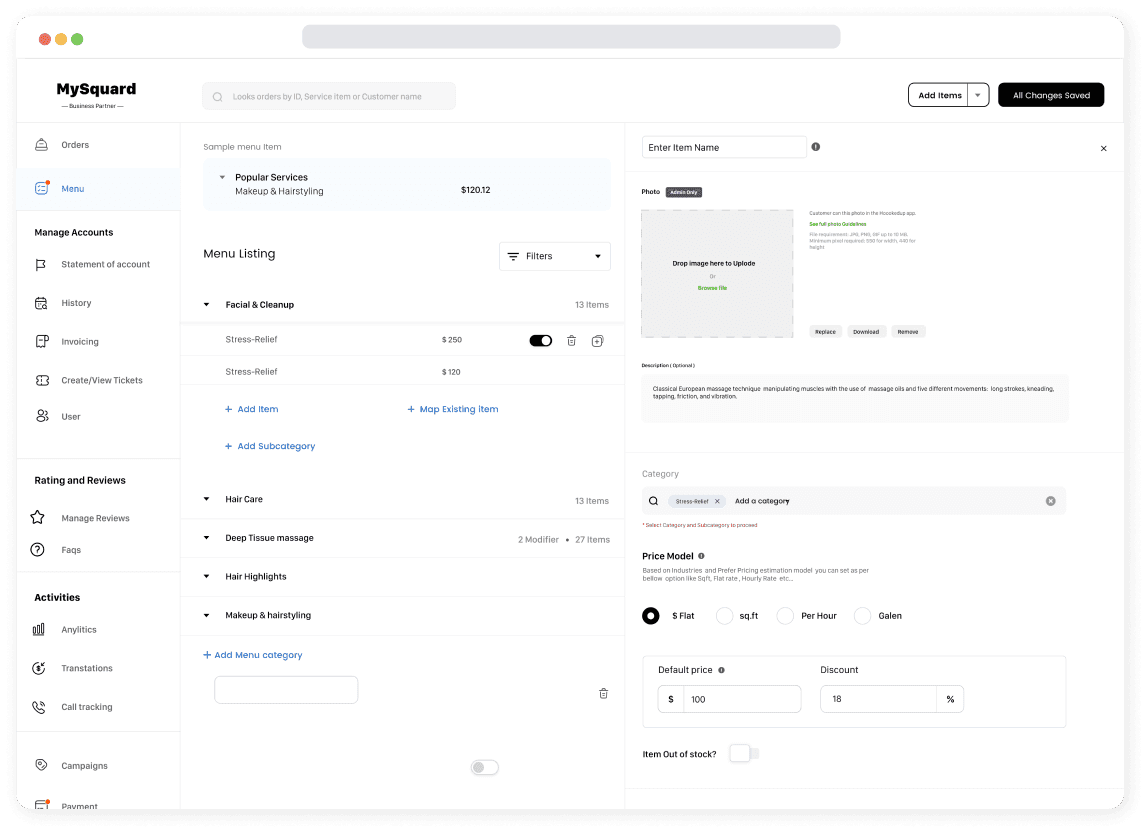
Task: Close the item editor panel
Action: (1103, 148)
